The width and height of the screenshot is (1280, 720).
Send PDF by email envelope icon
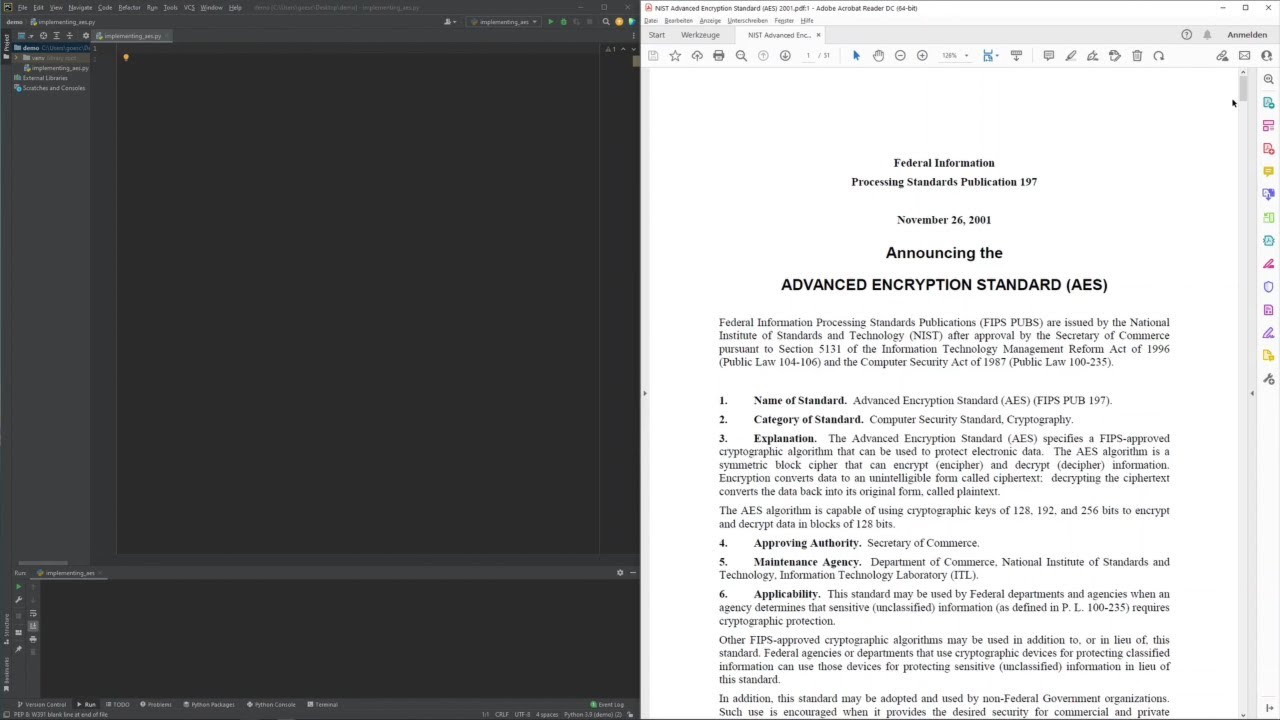1244,56
